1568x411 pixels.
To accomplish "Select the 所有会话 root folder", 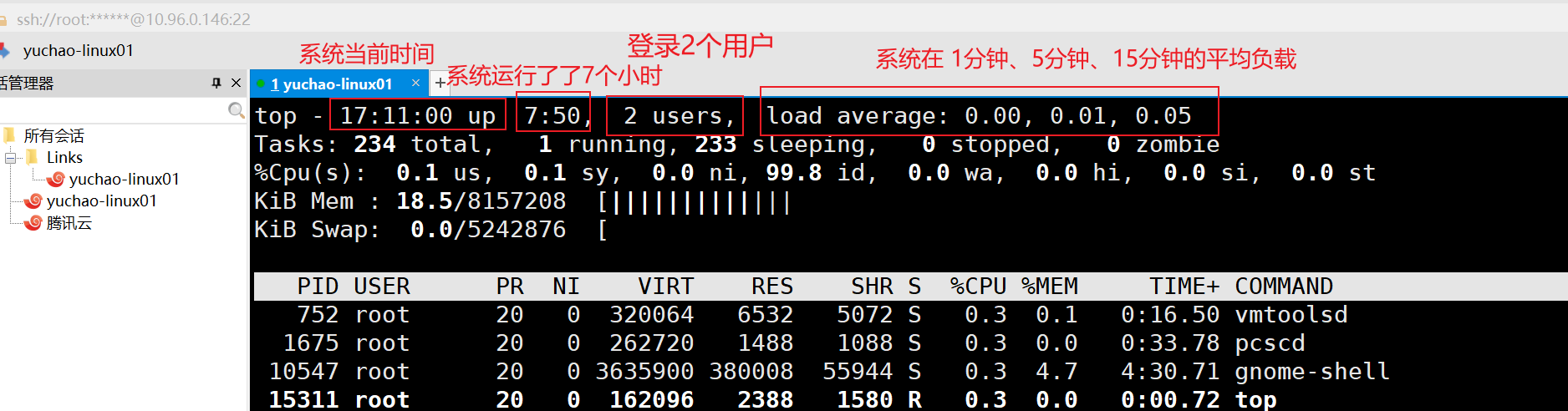I will (53, 135).
